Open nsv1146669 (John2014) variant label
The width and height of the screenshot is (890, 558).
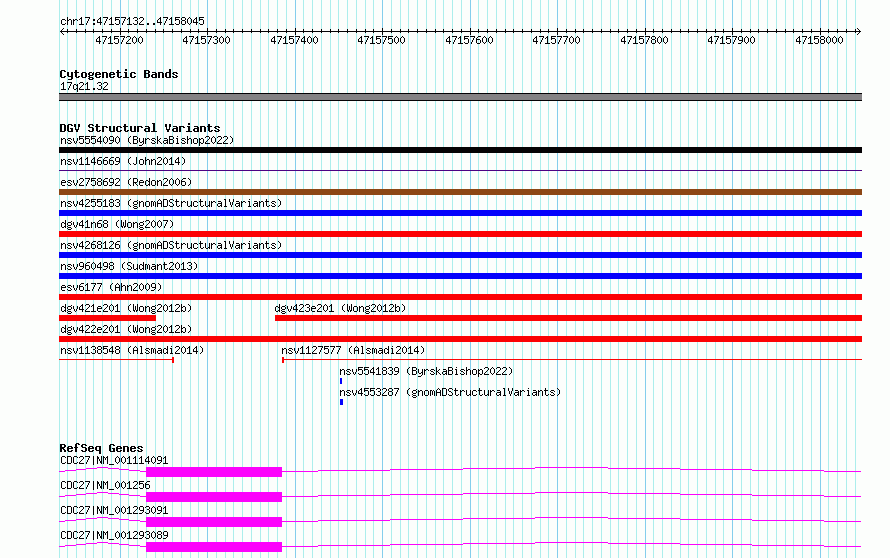[x=123, y=161]
